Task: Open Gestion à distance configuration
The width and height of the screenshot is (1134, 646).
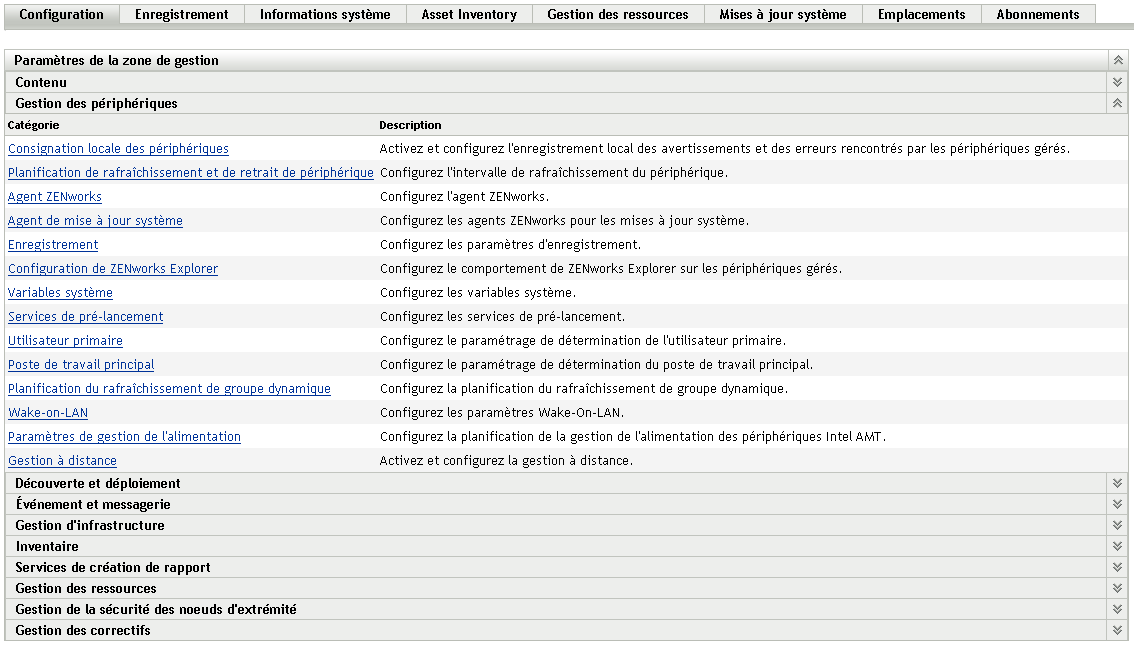Action: [x=62, y=460]
